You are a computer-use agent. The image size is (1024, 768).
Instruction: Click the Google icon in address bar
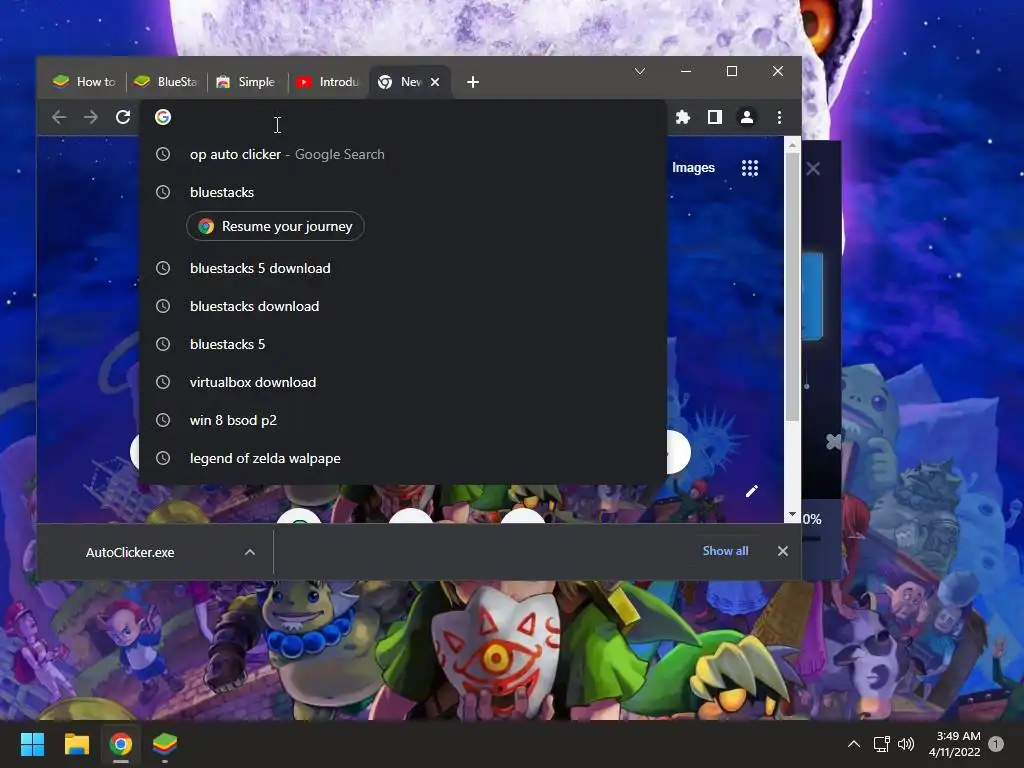[163, 117]
